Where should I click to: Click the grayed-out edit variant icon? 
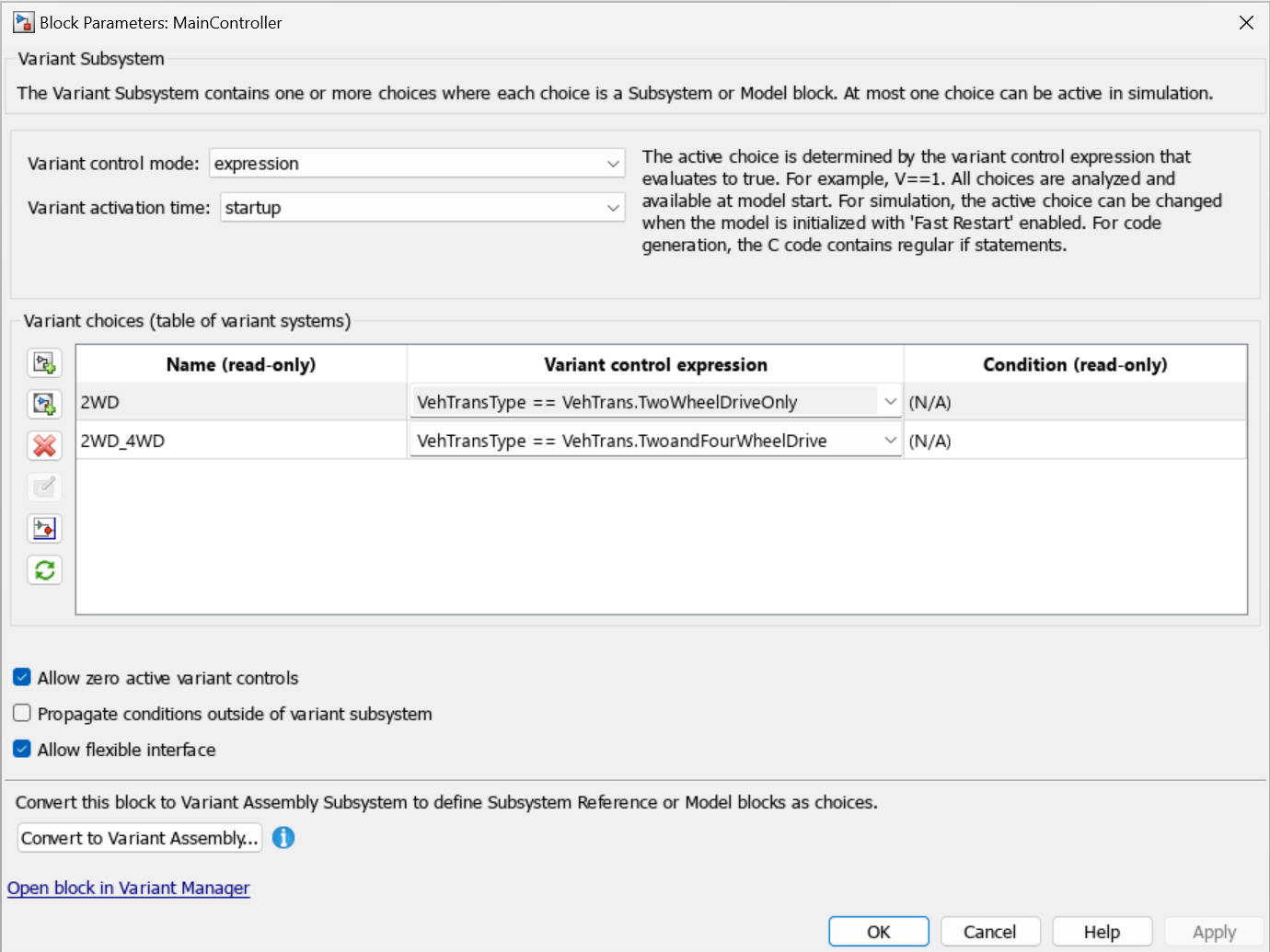click(44, 487)
